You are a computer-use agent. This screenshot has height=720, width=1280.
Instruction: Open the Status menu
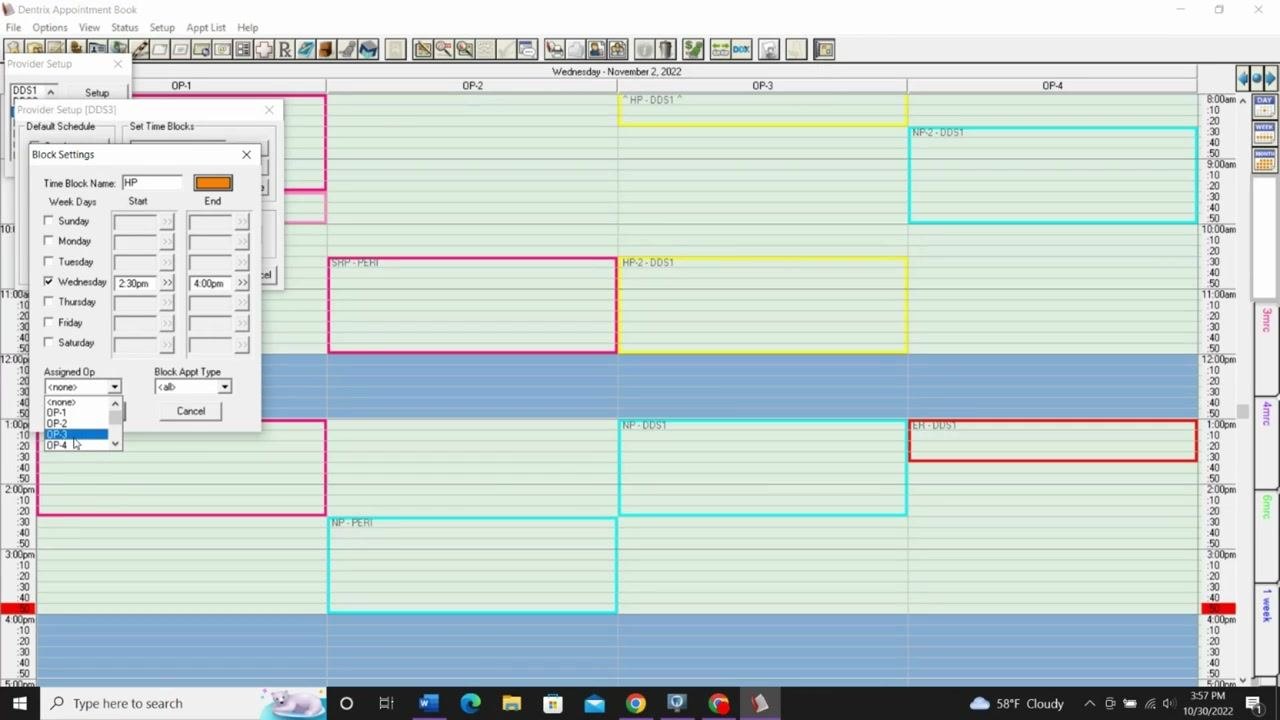[124, 27]
